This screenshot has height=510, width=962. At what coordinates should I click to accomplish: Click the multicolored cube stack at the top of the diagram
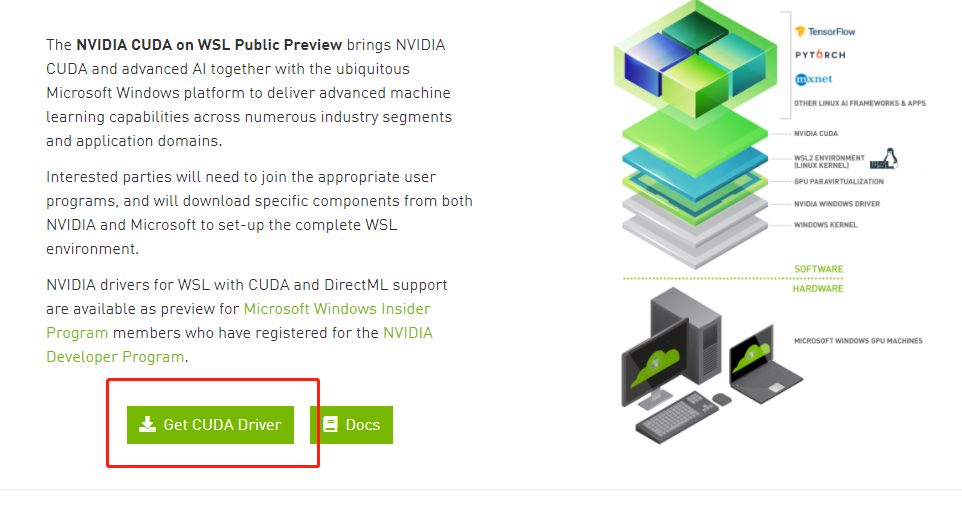coord(696,61)
